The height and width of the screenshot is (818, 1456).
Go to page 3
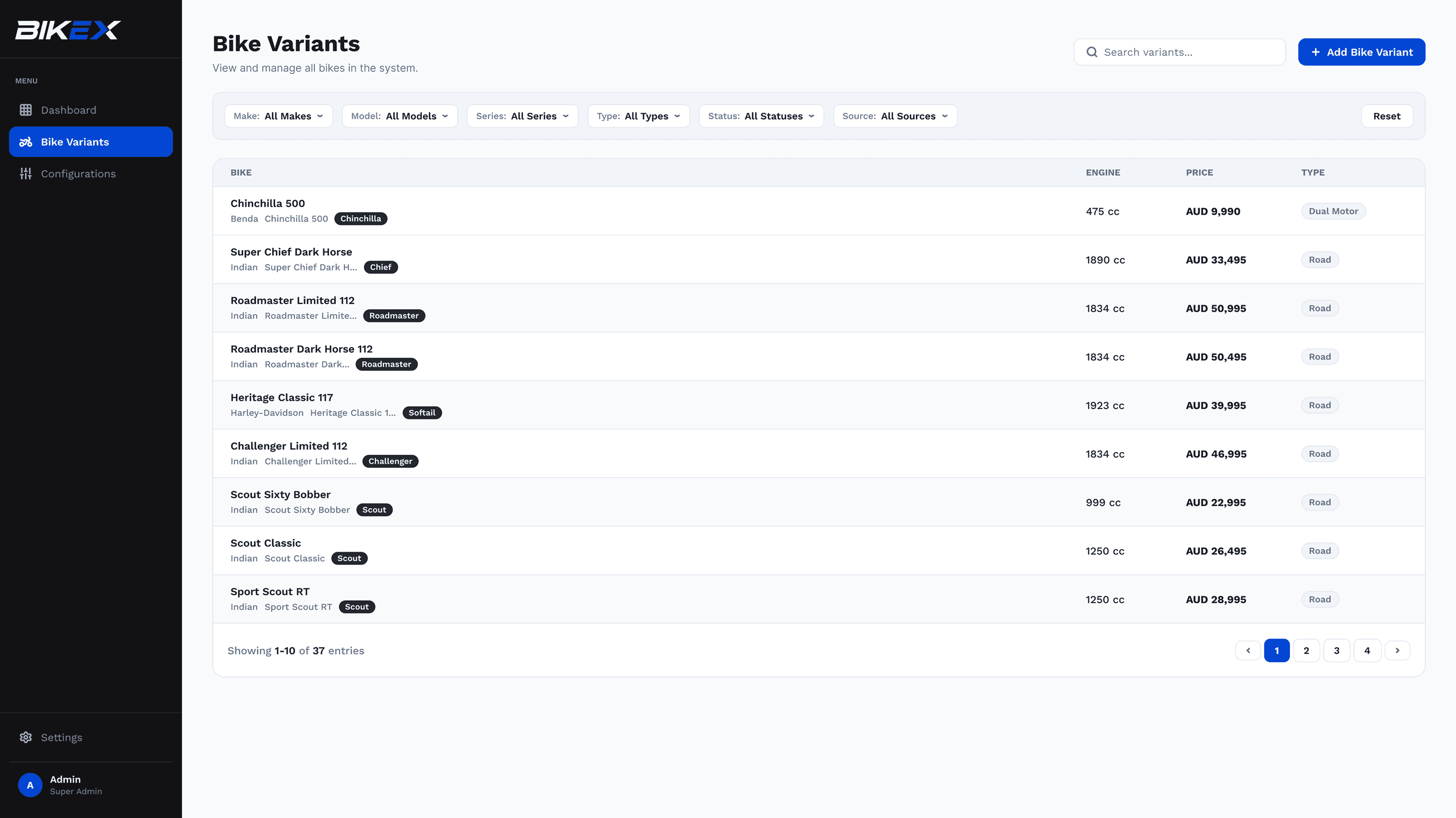click(x=1337, y=651)
